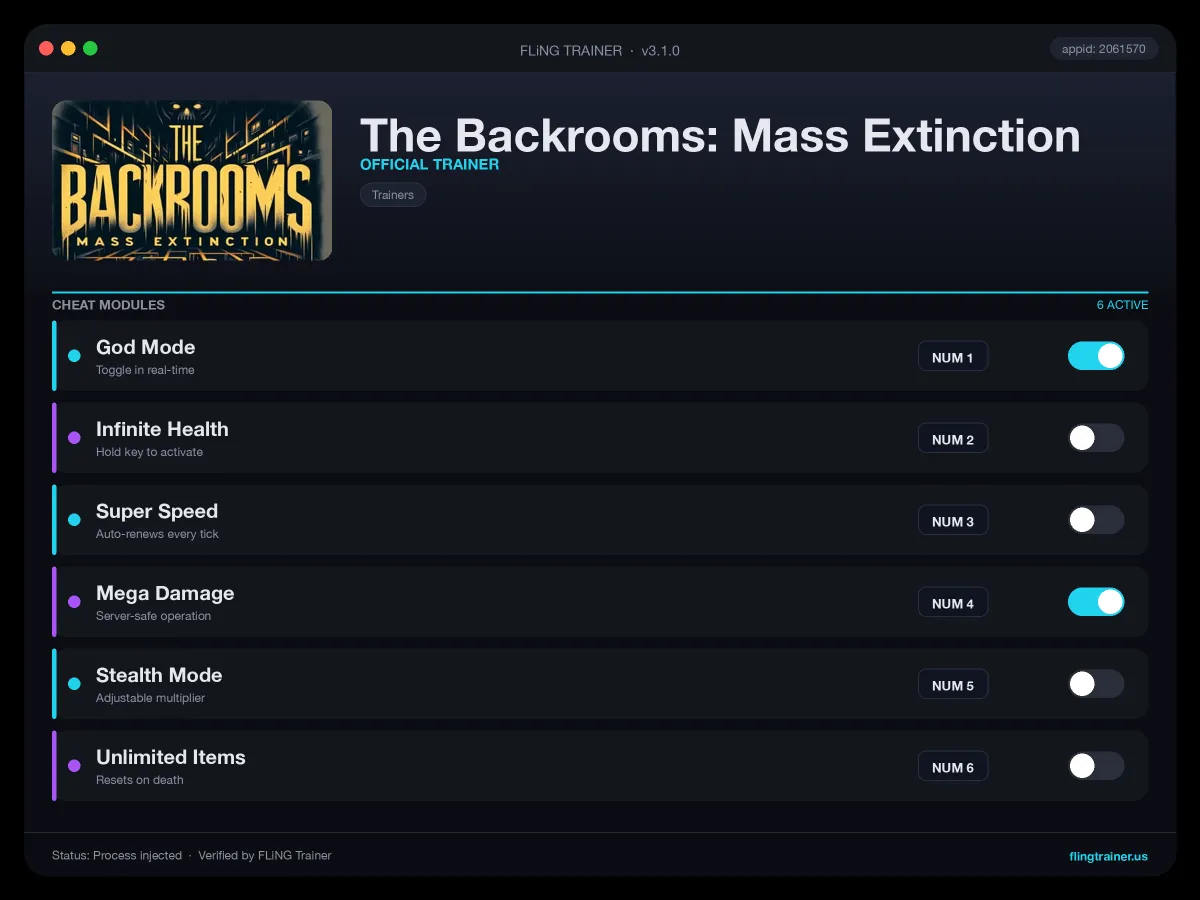The width and height of the screenshot is (1200, 900).
Task: Click the cyan status dot beside God Mode
Action: coord(74,356)
